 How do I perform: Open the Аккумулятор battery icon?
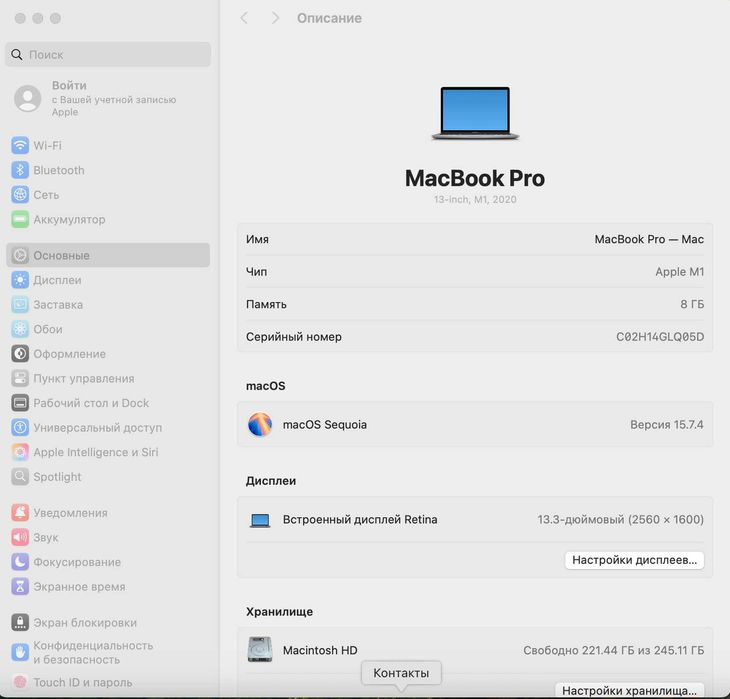(20, 219)
